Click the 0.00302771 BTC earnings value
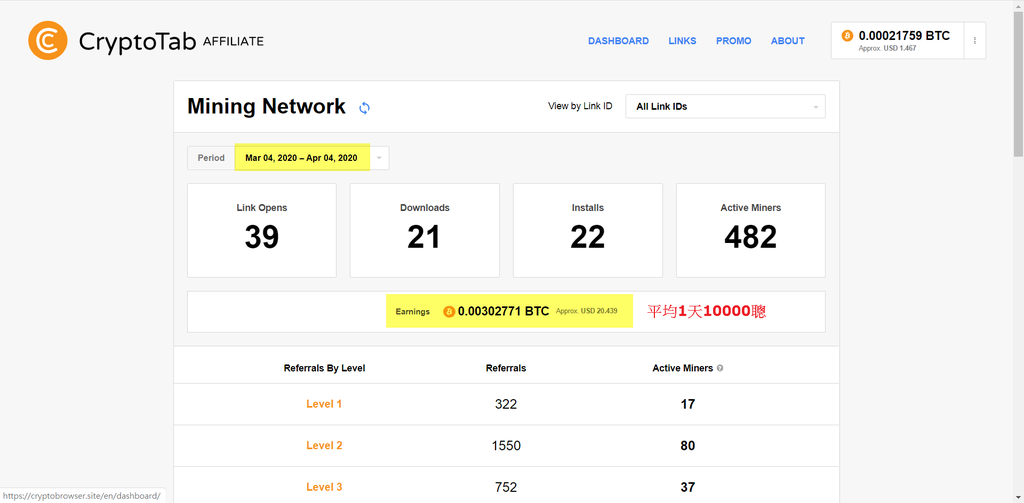The image size is (1024, 503). 504,312
